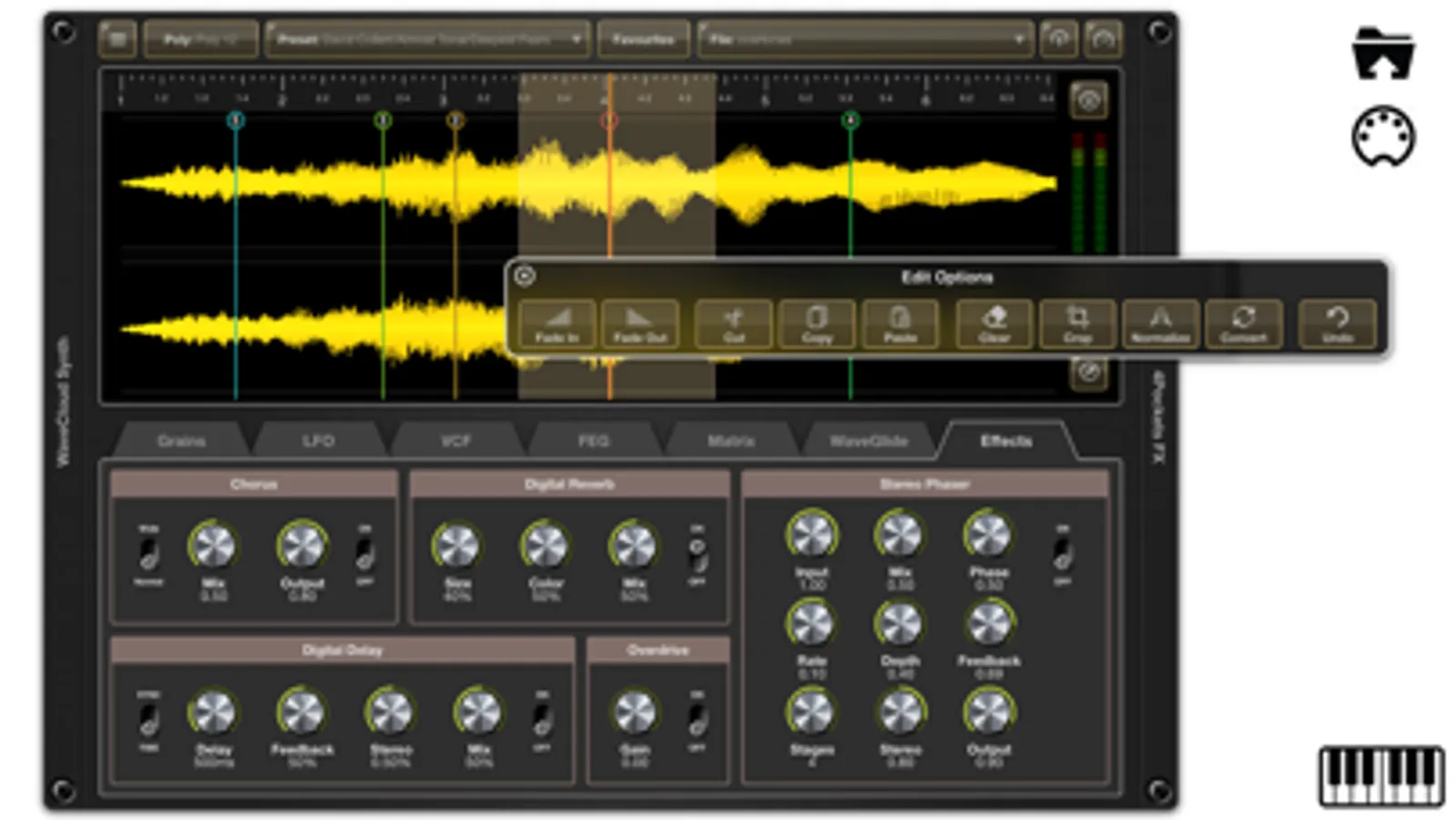
Task: Apply Fade In to the selection
Action: click(557, 323)
